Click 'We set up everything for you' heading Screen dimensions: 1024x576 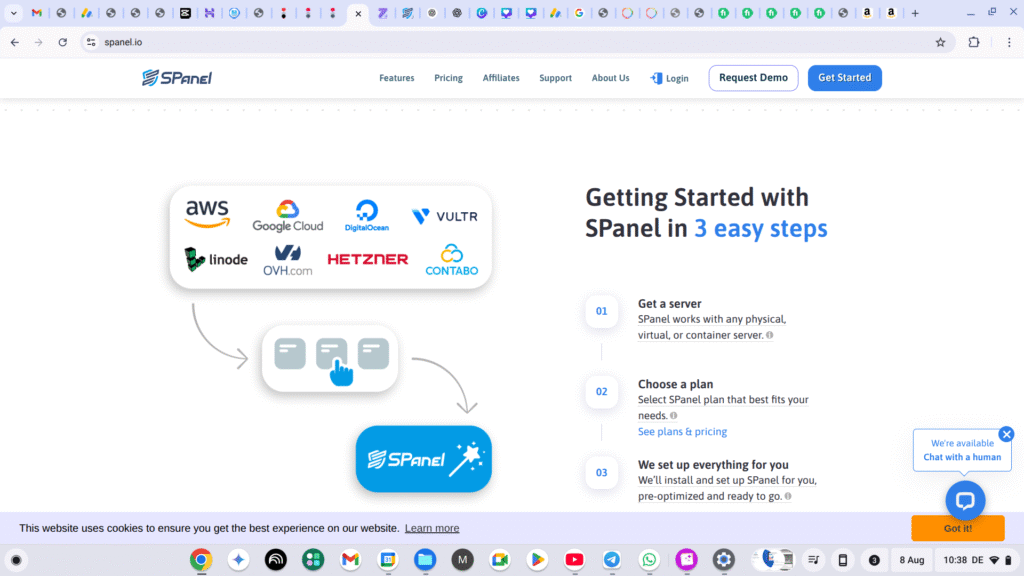[713, 465]
